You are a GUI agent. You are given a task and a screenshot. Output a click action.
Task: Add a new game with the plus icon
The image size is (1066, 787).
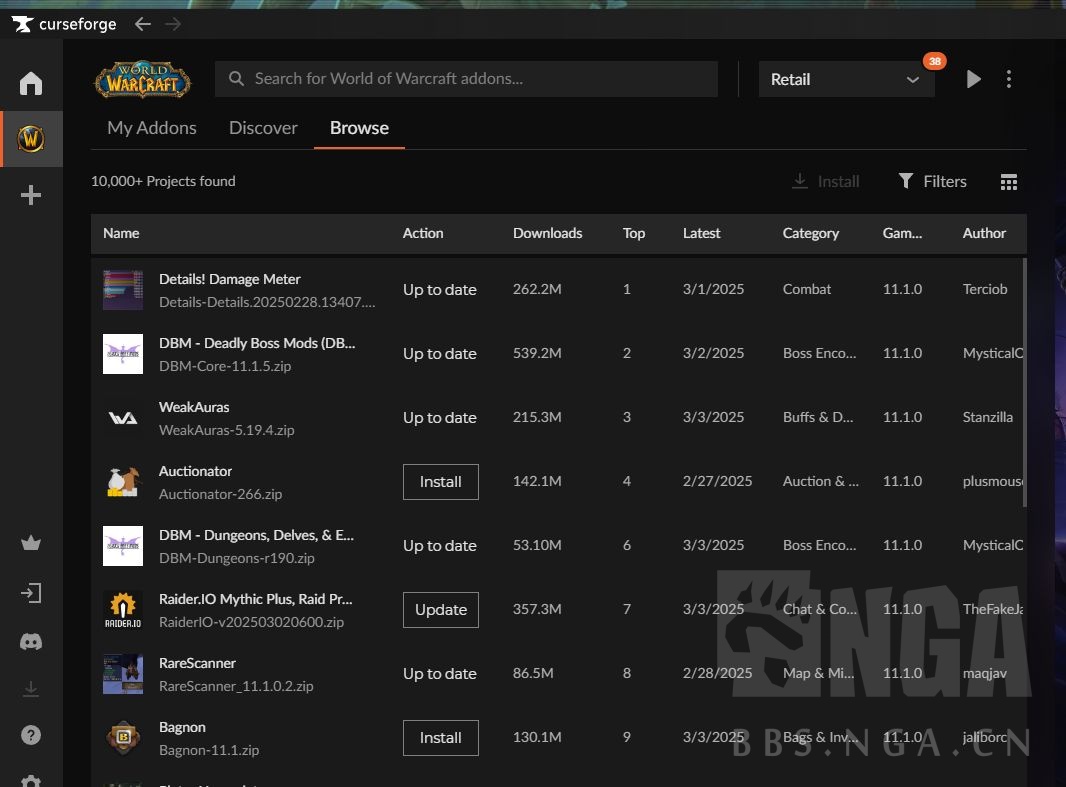[31, 195]
